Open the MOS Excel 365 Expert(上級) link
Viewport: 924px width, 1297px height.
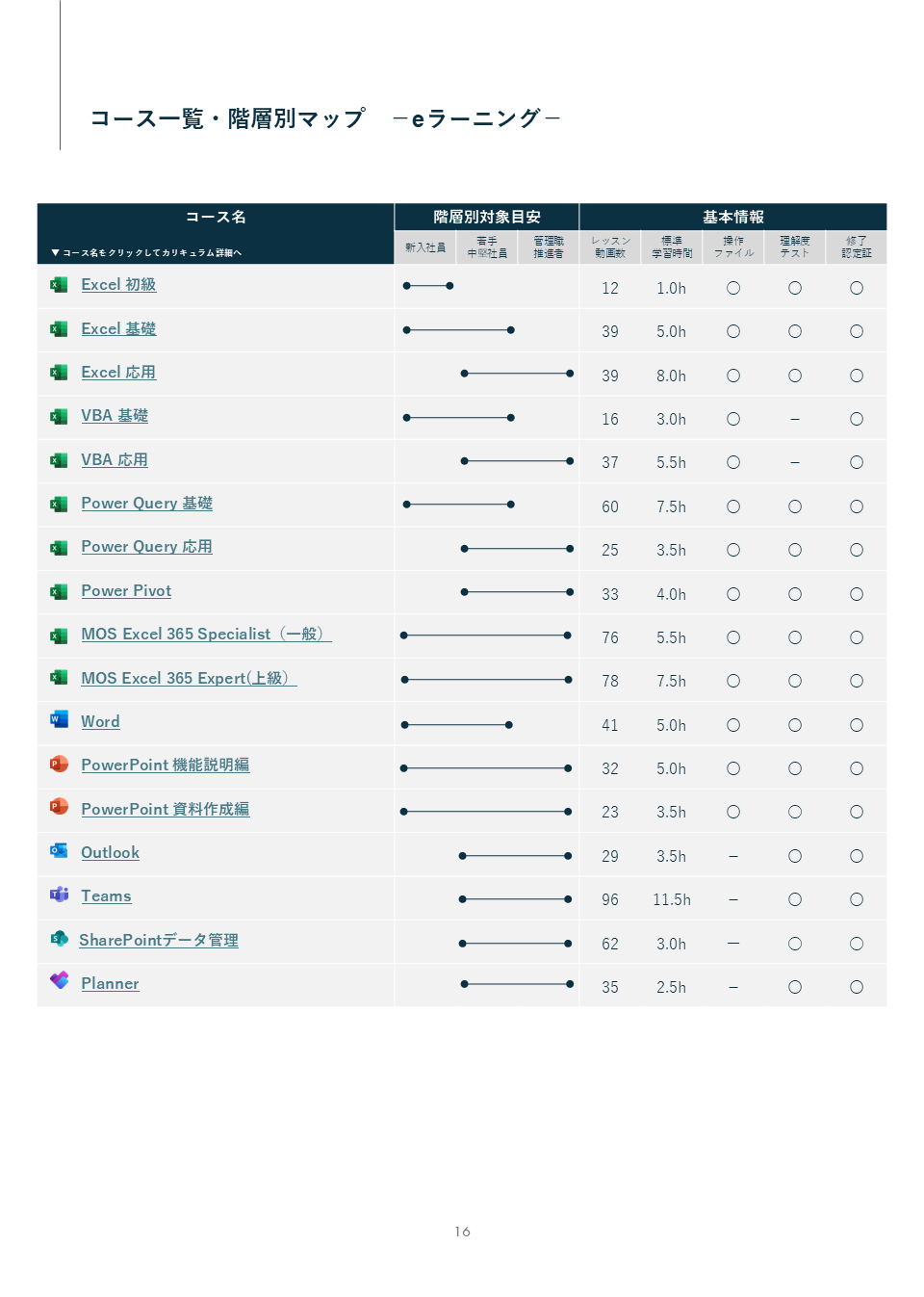[189, 678]
